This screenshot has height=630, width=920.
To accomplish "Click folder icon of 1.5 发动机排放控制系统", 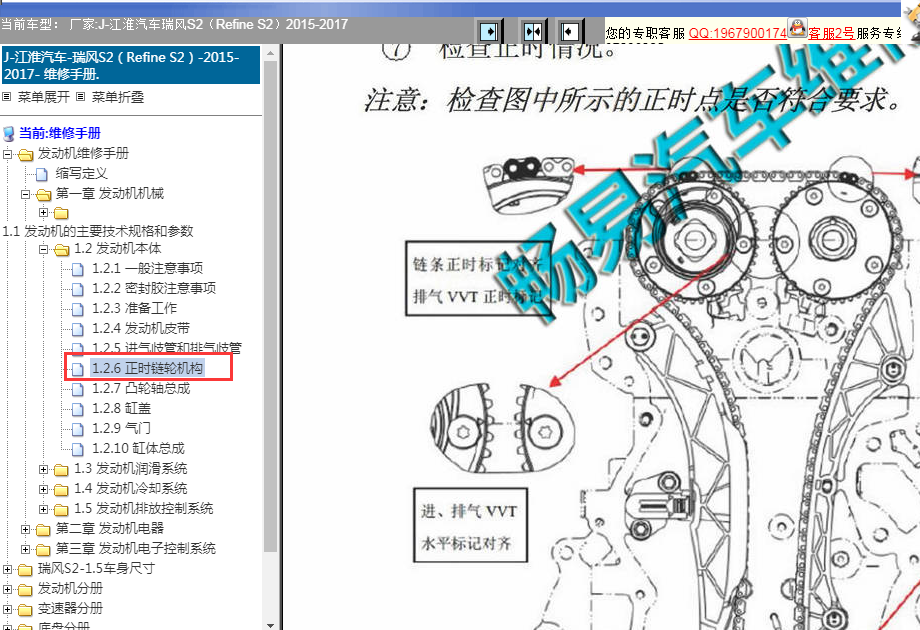I will (x=61, y=510).
